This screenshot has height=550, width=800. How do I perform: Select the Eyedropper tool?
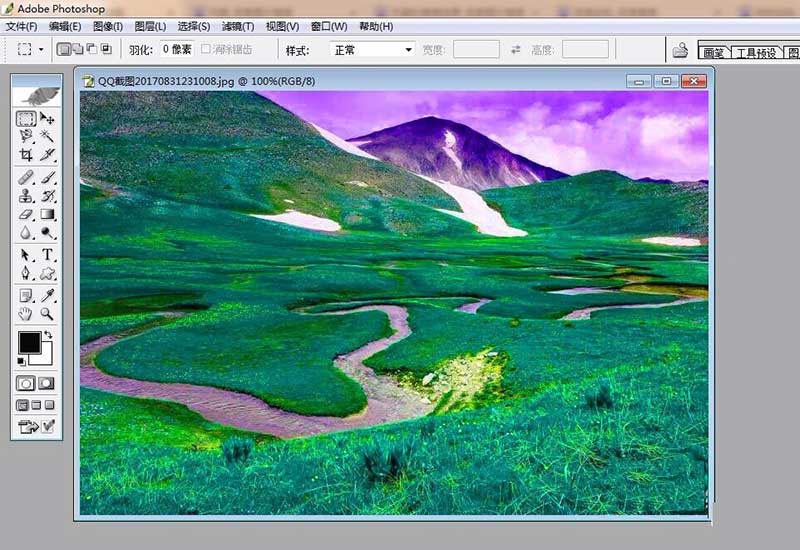47,296
